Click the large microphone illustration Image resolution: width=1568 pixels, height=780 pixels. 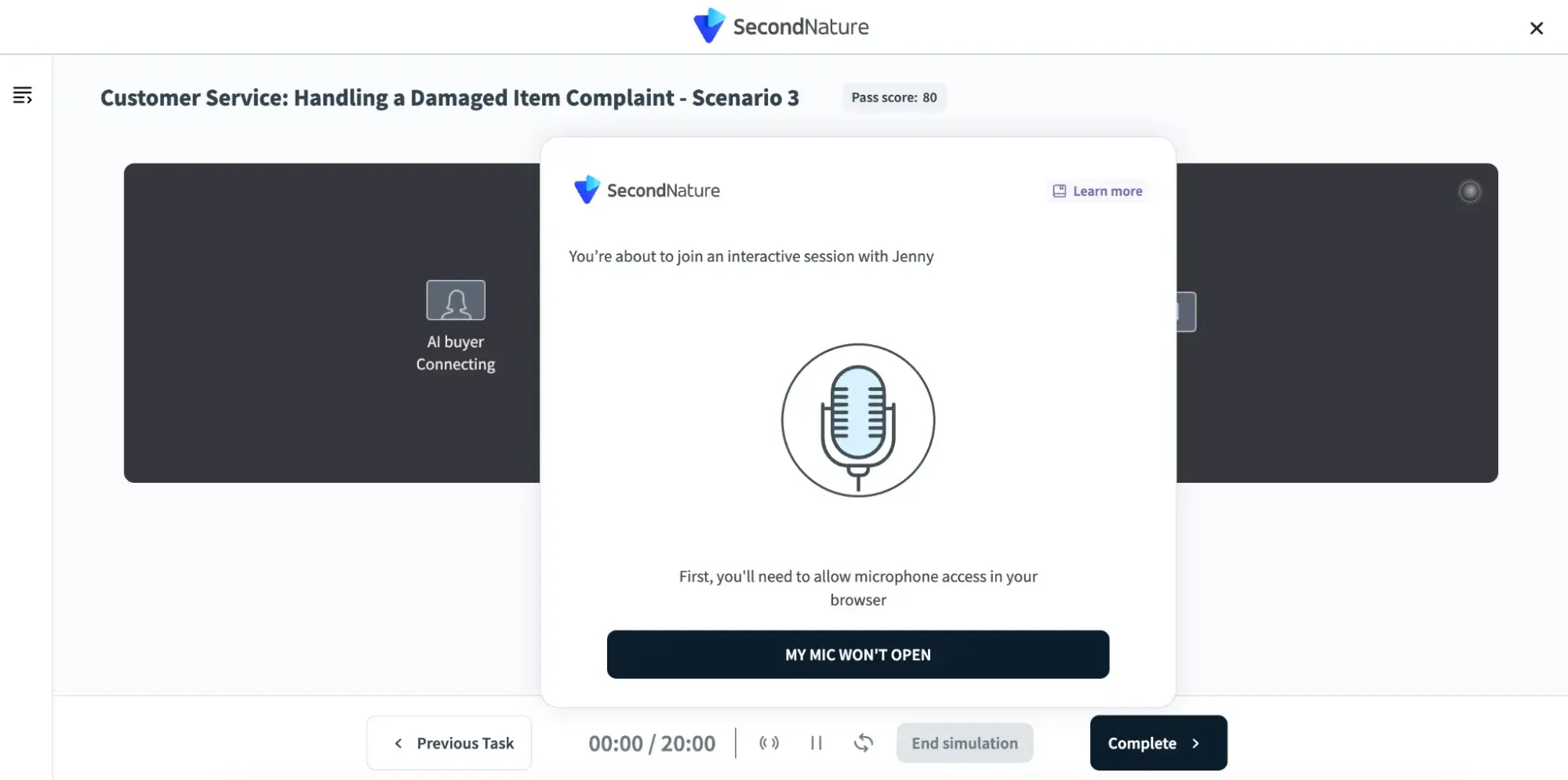tap(857, 420)
